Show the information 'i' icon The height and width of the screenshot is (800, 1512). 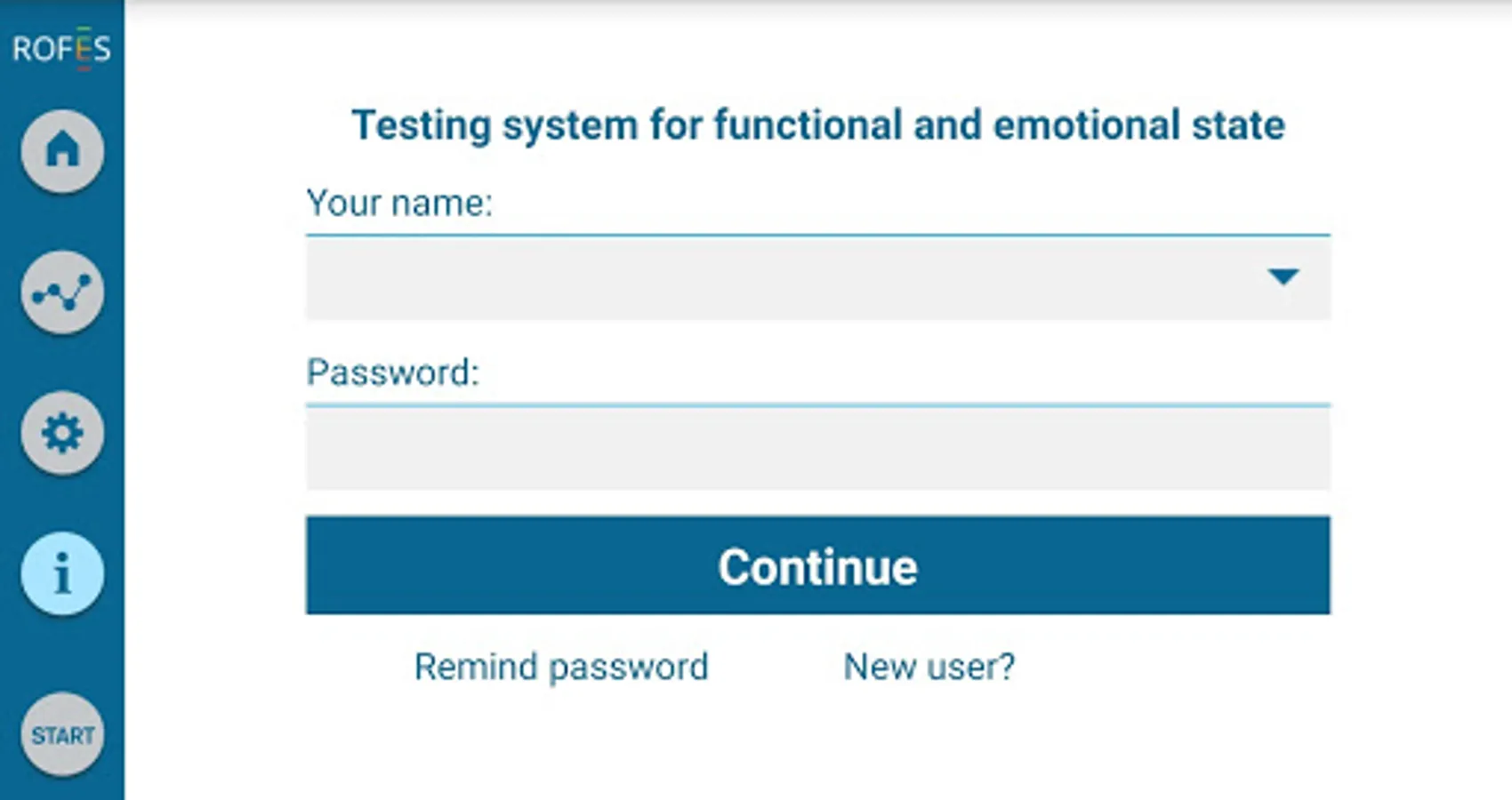click(x=62, y=574)
